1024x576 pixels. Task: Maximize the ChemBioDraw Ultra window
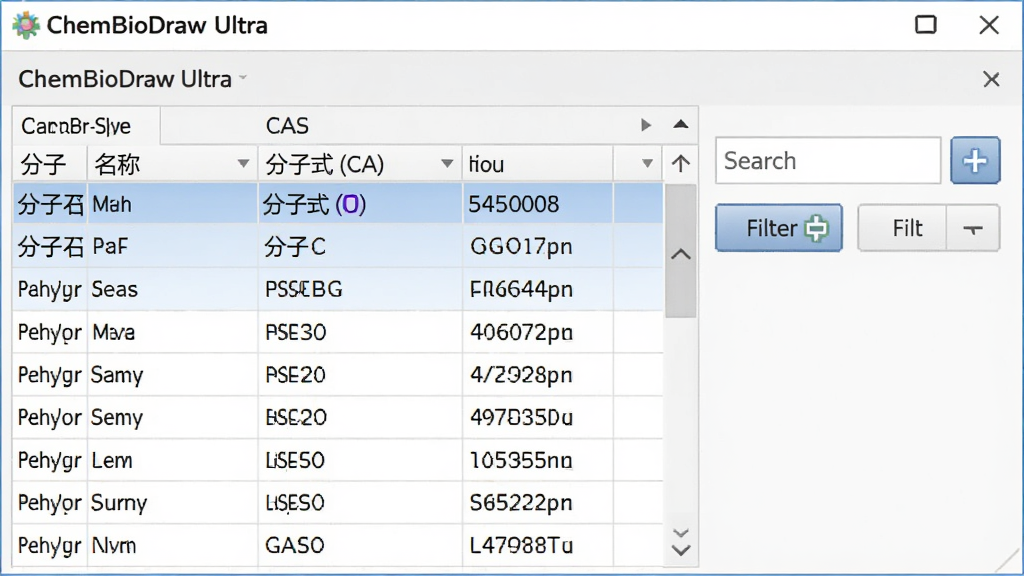pos(925,25)
